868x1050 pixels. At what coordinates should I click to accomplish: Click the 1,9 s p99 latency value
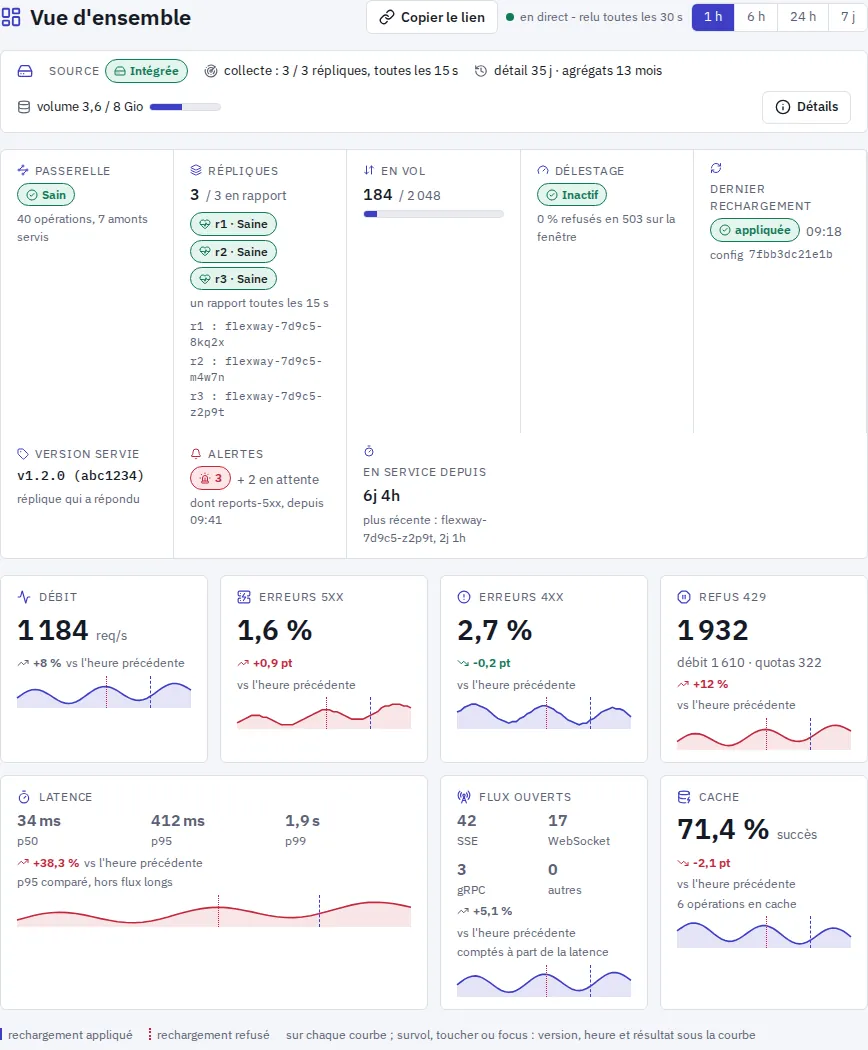(x=303, y=820)
